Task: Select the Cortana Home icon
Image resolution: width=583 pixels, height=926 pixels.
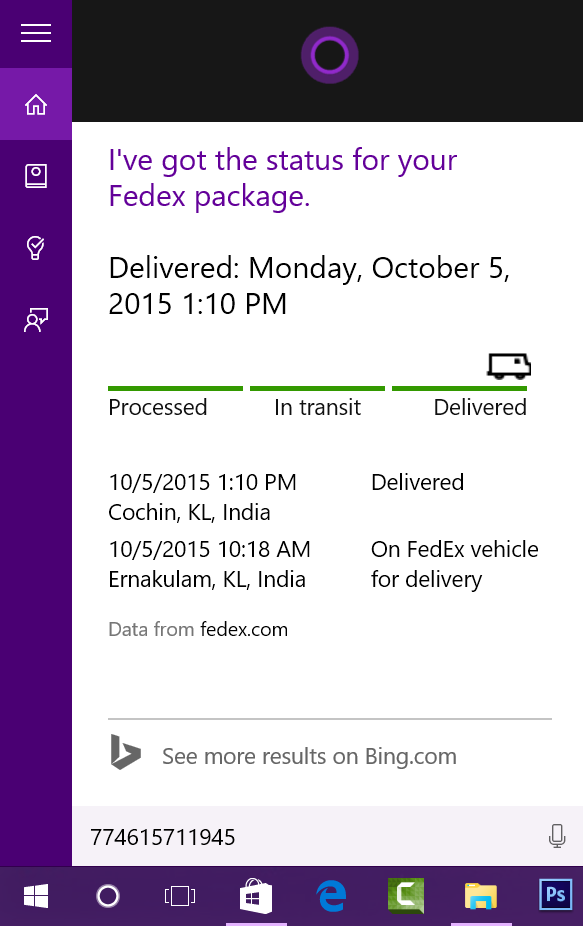Action: click(x=36, y=105)
